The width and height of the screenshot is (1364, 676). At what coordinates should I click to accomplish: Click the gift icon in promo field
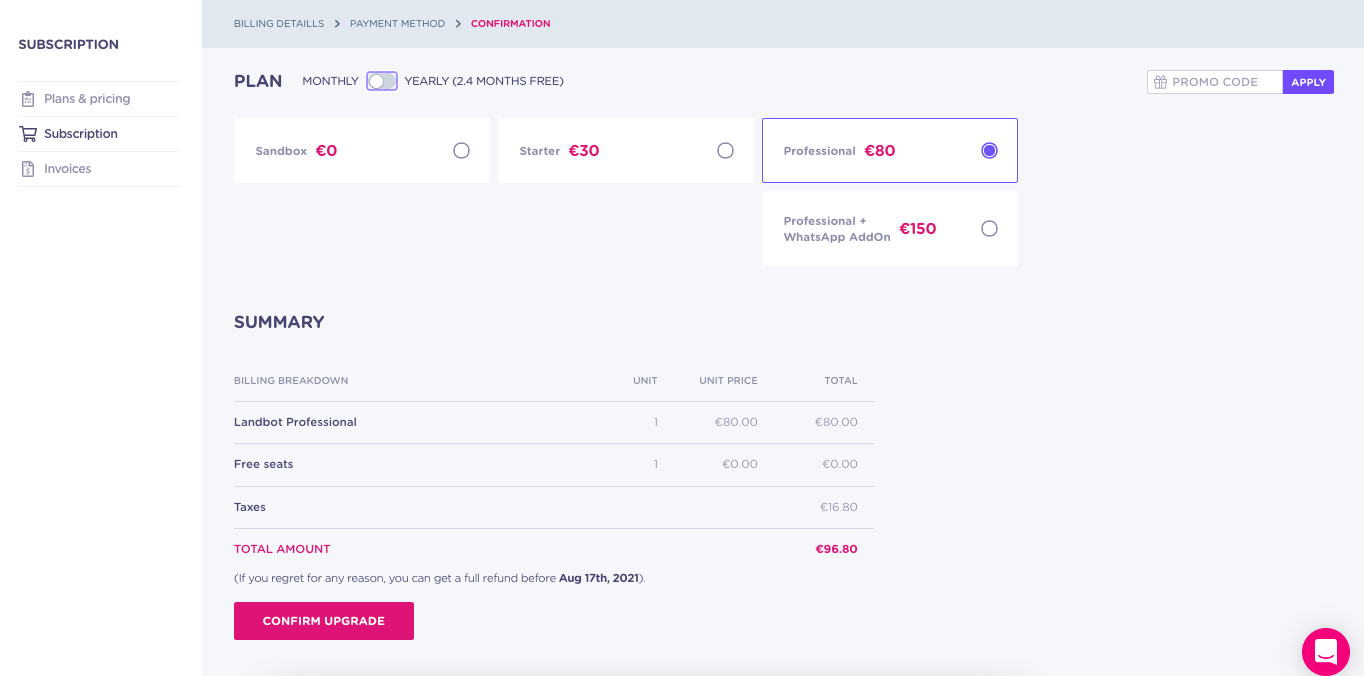[1161, 82]
